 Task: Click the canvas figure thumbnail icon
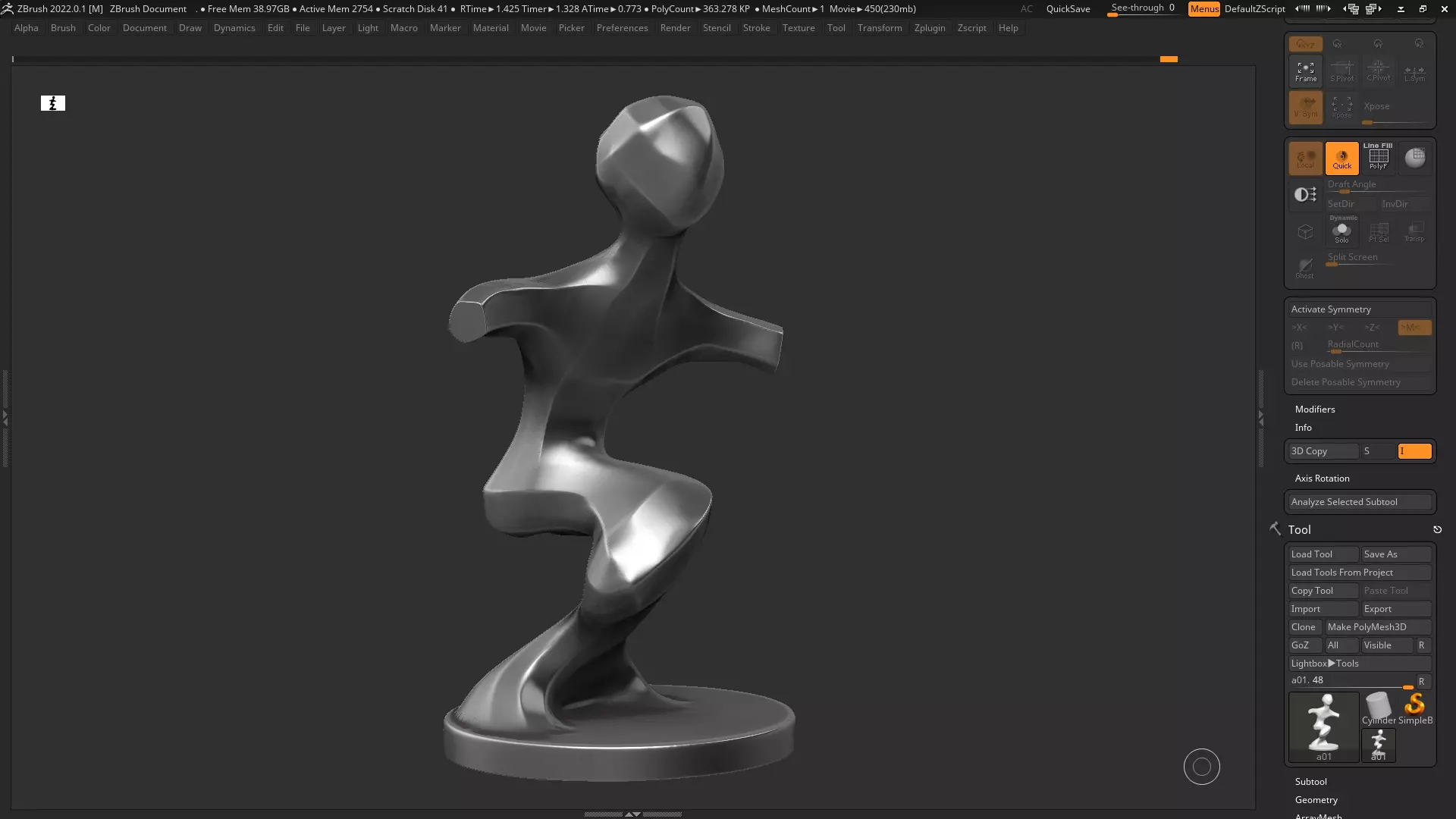pyautogui.click(x=53, y=103)
